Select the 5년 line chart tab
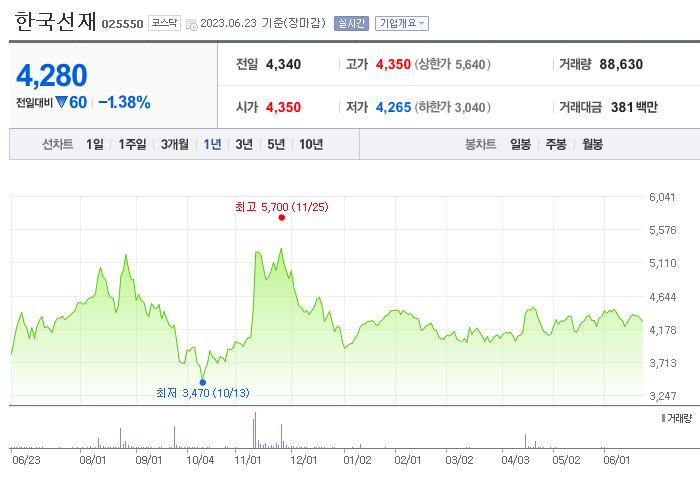The height and width of the screenshot is (478, 700). click(x=276, y=144)
